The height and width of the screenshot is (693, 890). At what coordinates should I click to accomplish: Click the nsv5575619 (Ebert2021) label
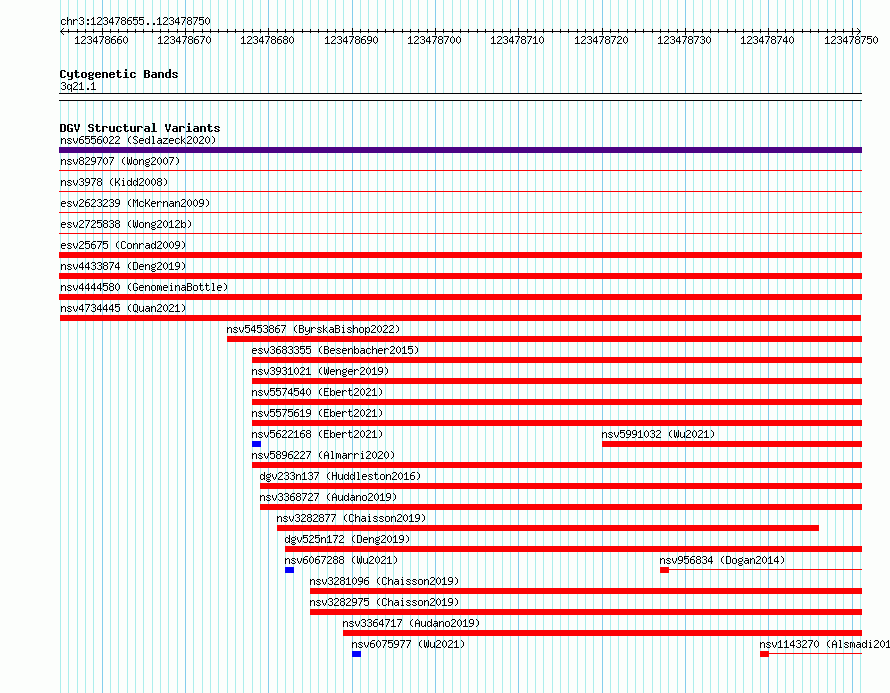(317, 413)
